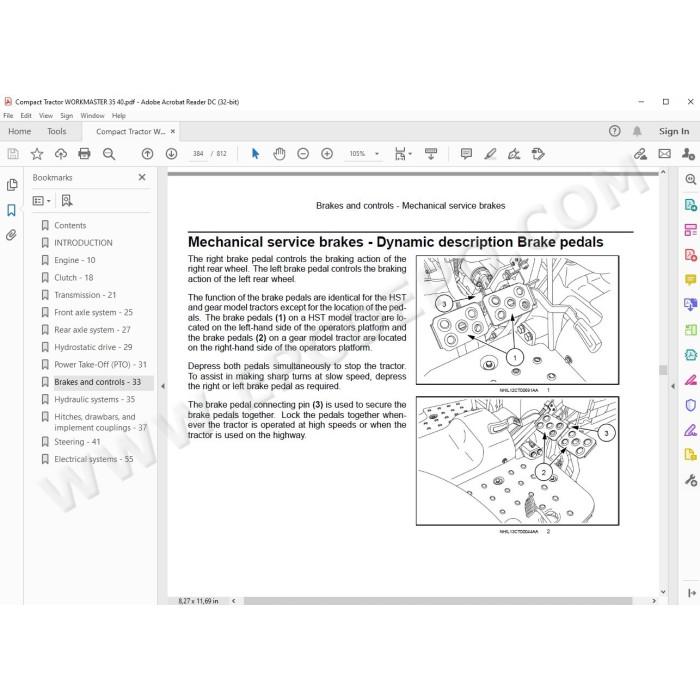This screenshot has width=700, height=700.
Task: Click the page number input field
Action: 198,154
